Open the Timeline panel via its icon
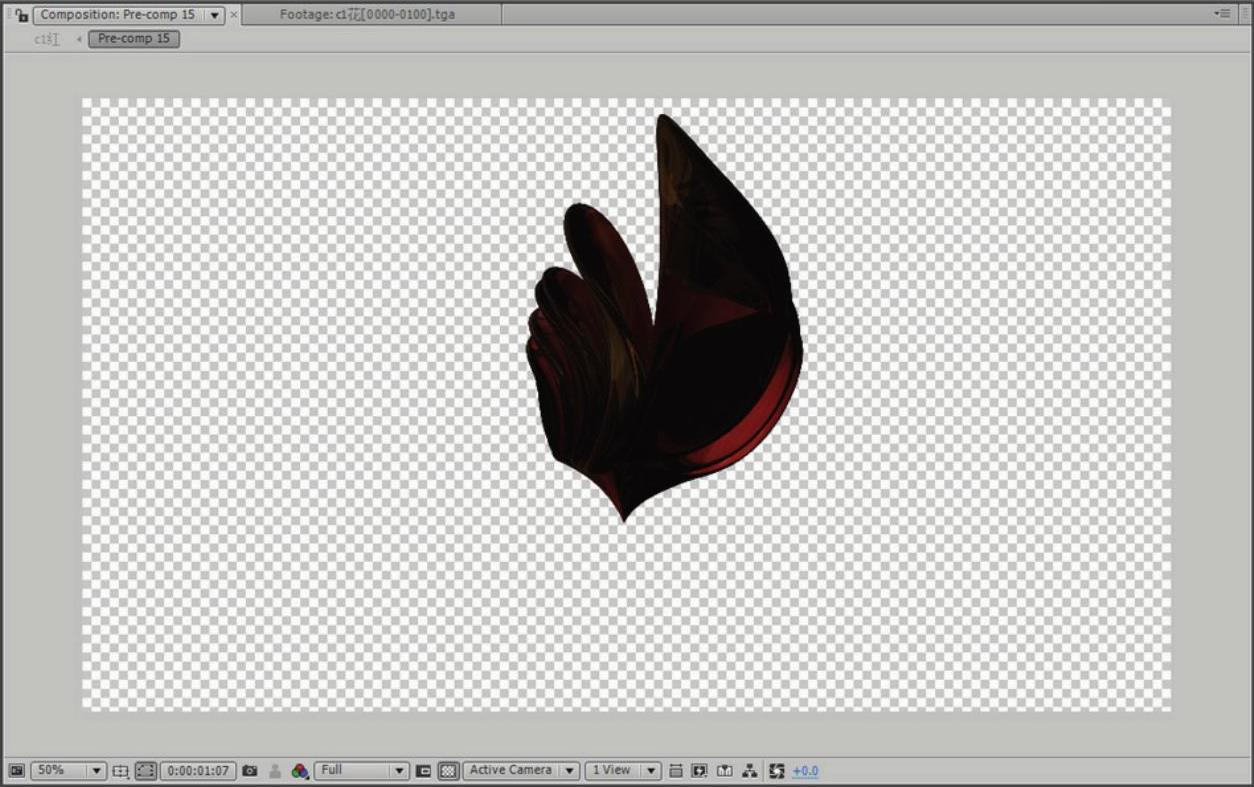1254x787 pixels. click(x=725, y=771)
